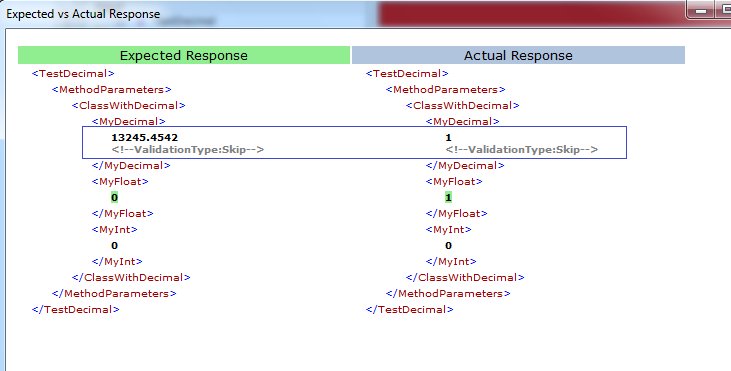Viewport: 731px width, 371px height.
Task: Click ValidationType:Skip comment in Actual Response
Action: click(522, 150)
